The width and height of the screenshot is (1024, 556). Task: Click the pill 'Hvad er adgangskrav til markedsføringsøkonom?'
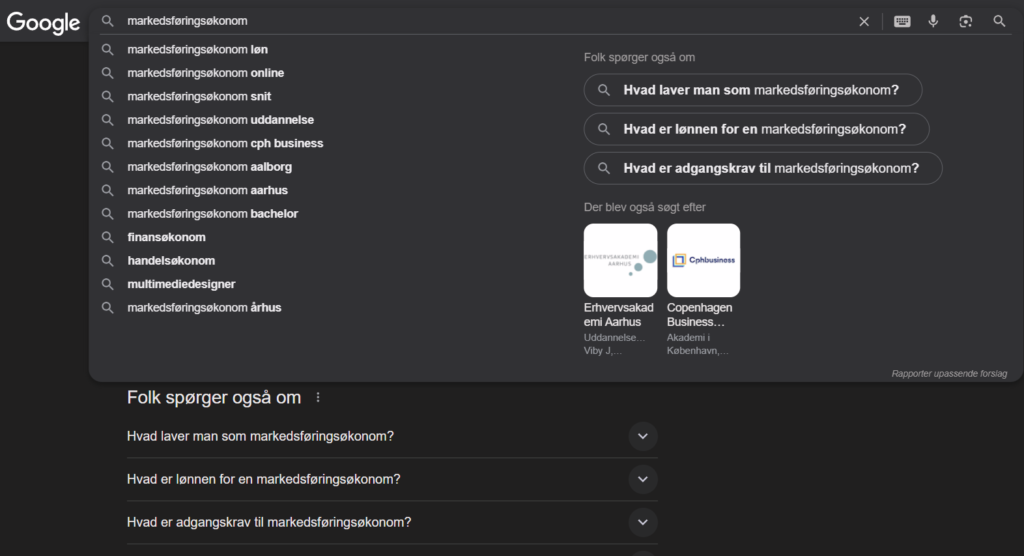(x=763, y=169)
